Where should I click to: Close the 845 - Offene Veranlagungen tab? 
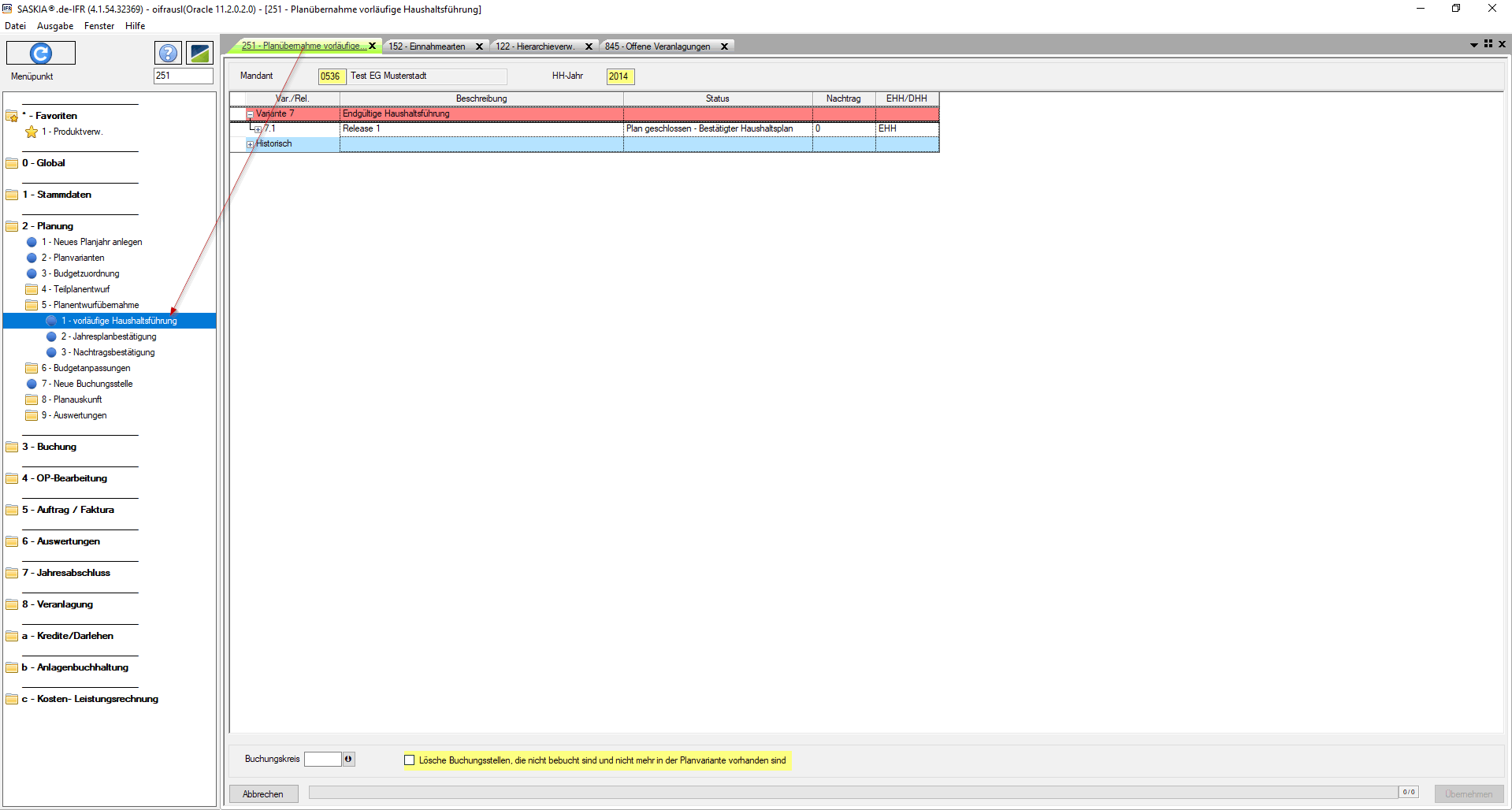click(x=724, y=46)
